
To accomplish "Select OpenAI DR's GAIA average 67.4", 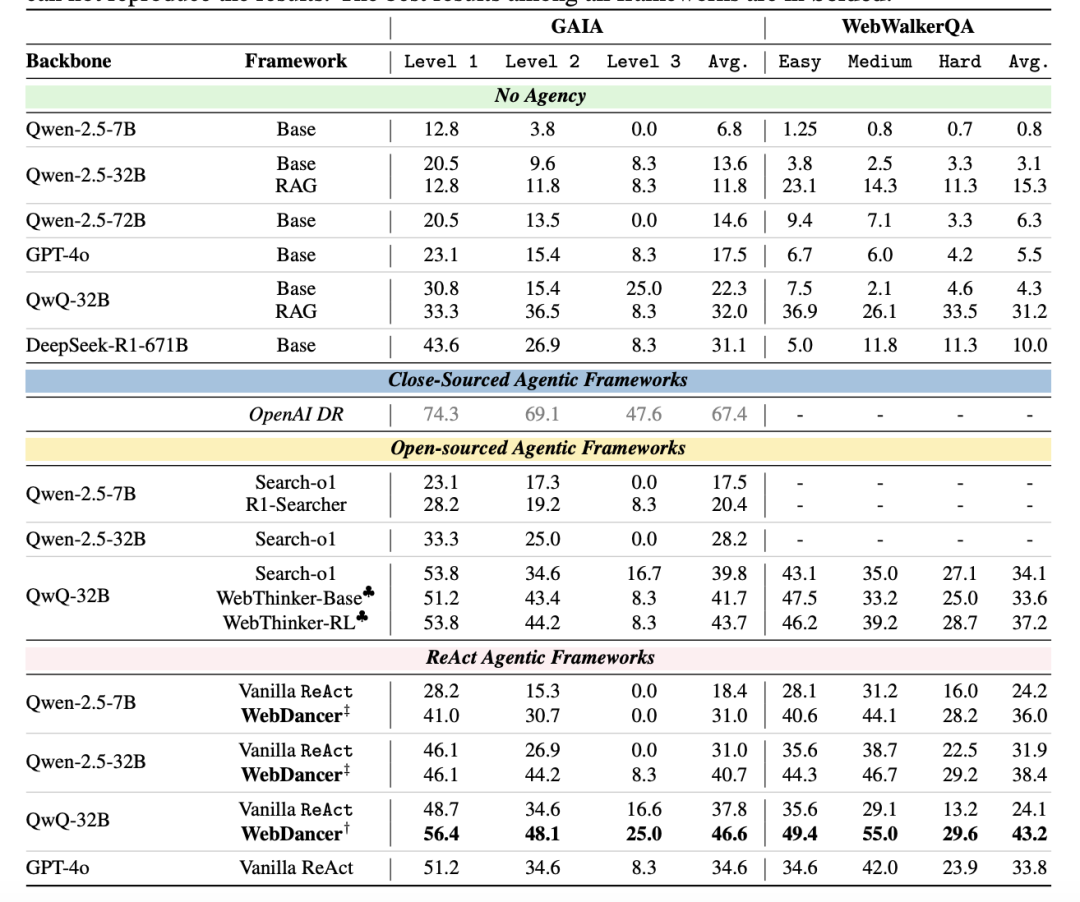I will pos(729,415).
